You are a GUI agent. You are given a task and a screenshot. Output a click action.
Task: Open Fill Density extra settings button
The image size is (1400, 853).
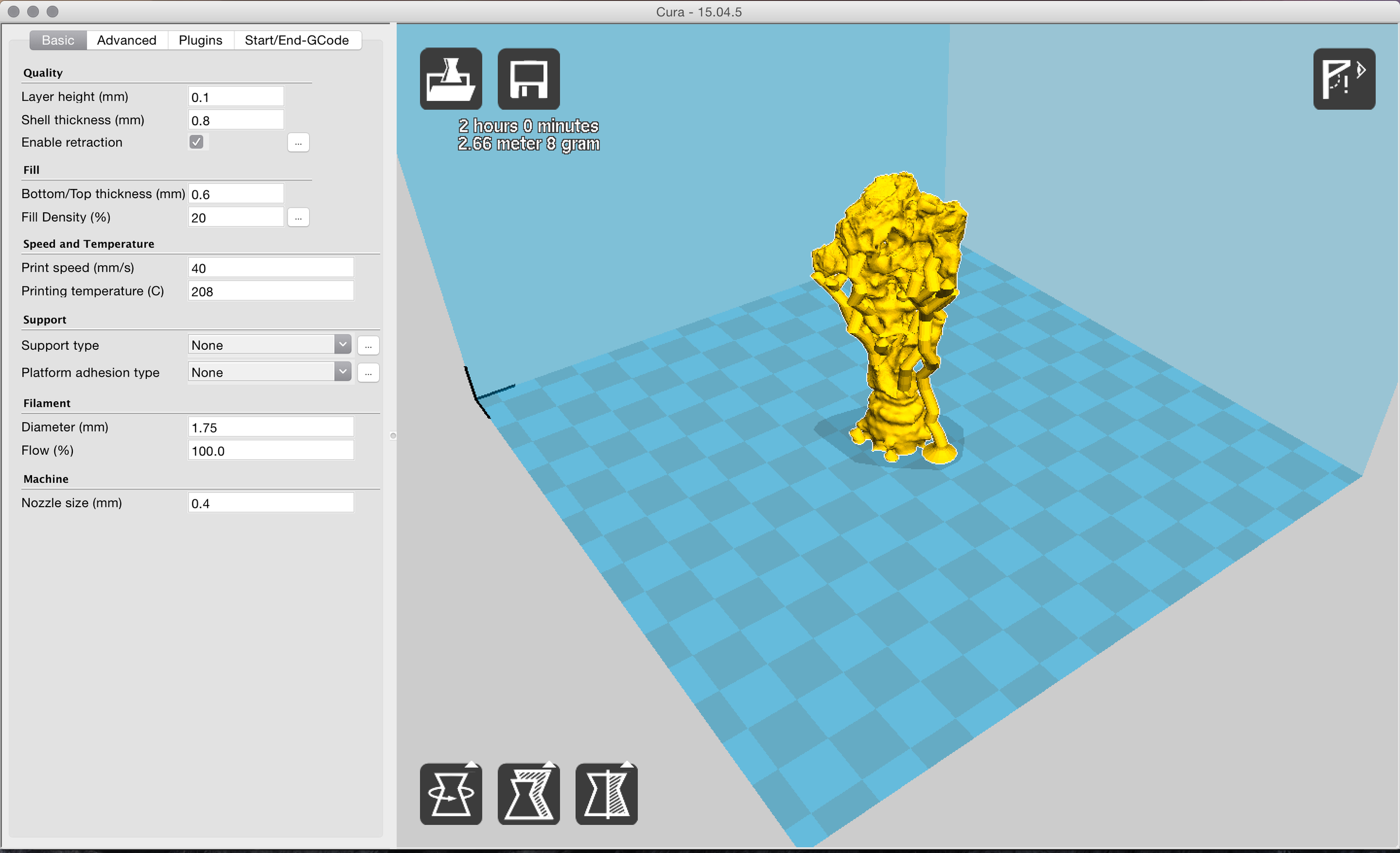click(298, 217)
